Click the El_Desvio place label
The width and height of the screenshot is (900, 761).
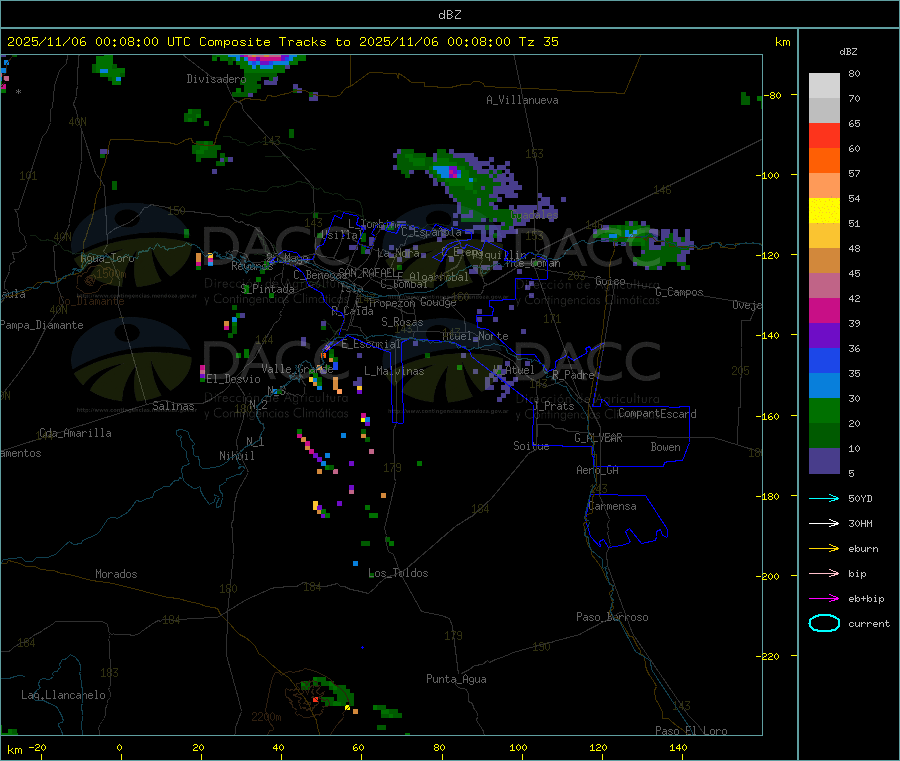pos(233,379)
